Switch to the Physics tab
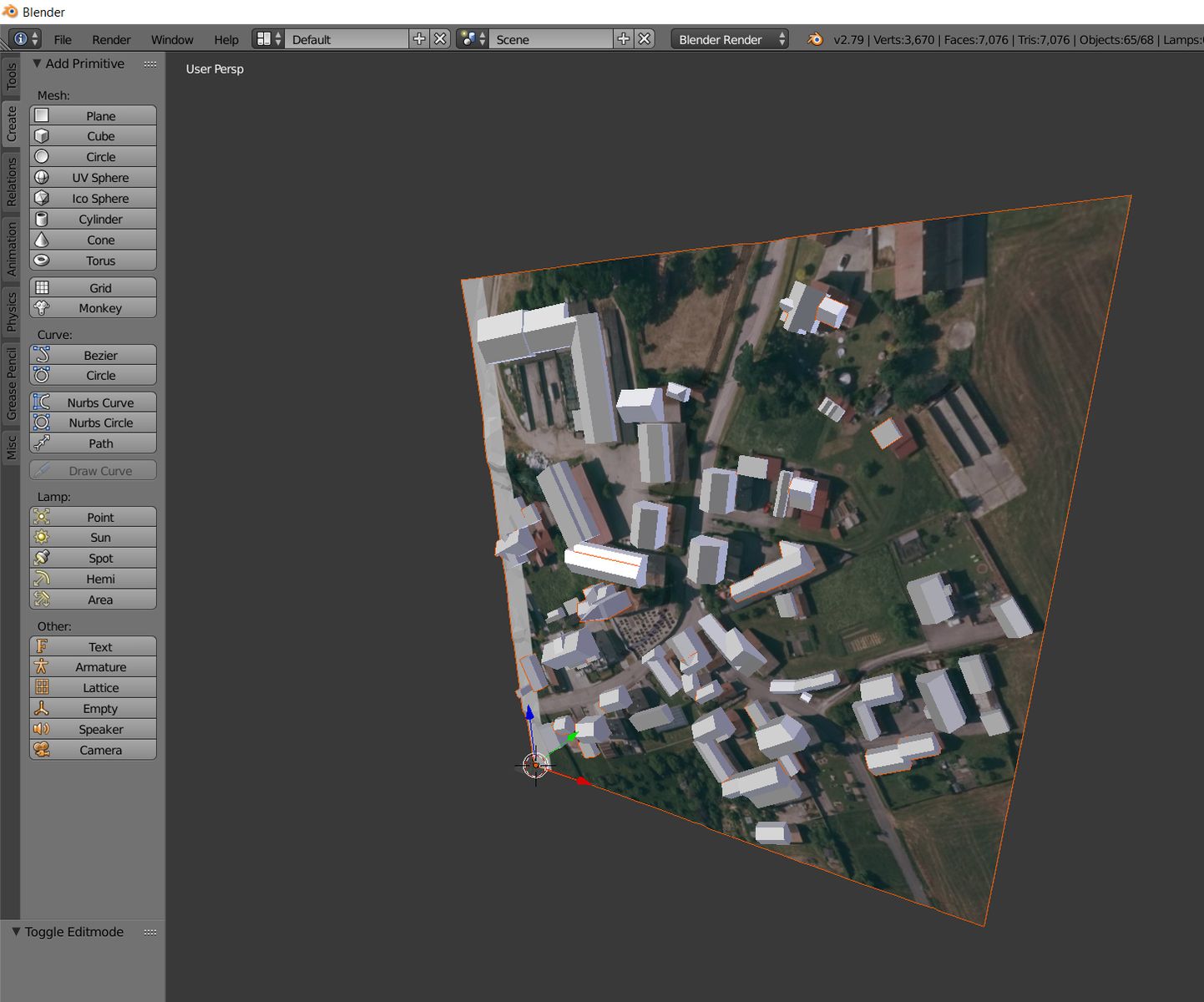This screenshot has width=1204, height=1002. click(11, 311)
